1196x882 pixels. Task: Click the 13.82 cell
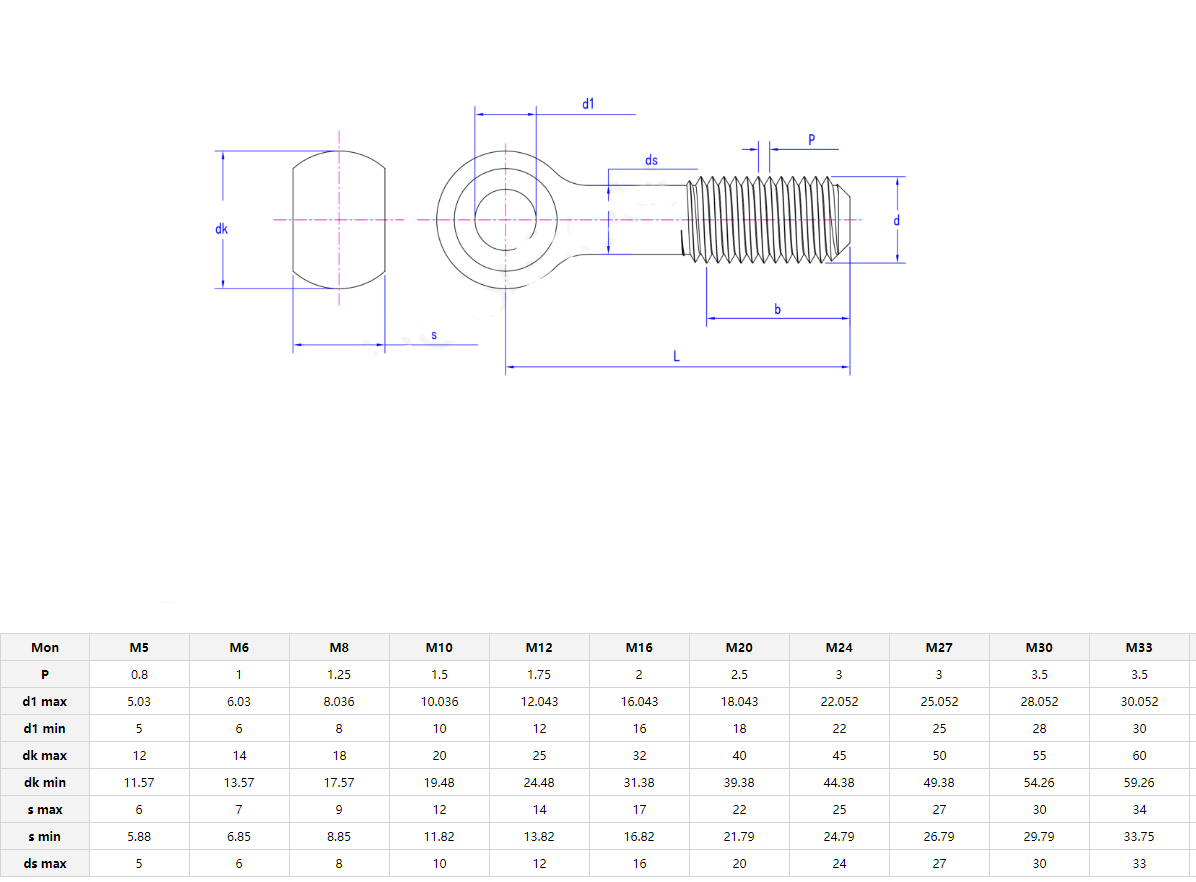[x=539, y=836]
